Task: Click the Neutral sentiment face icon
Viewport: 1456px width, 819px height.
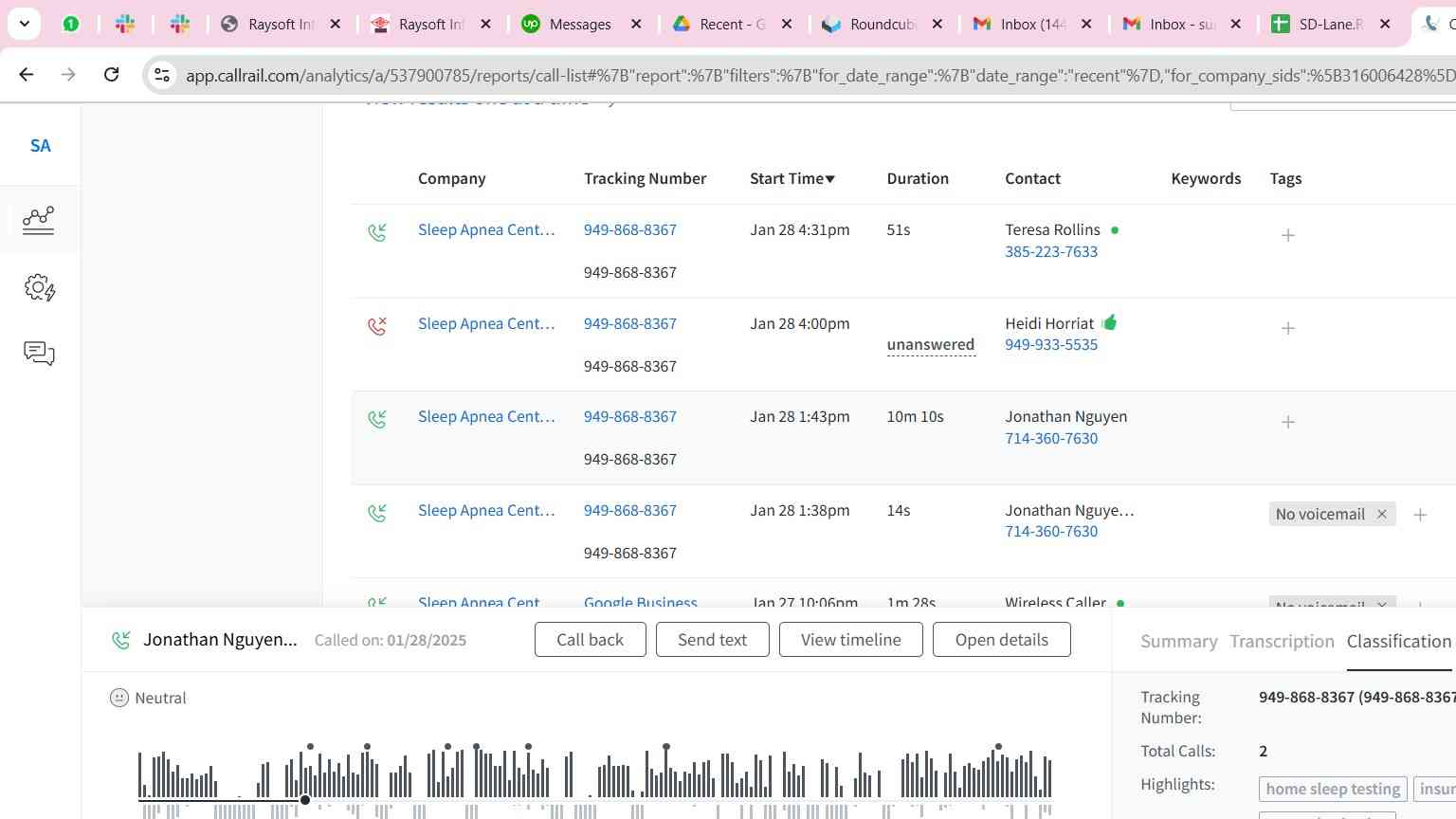Action: (119, 698)
